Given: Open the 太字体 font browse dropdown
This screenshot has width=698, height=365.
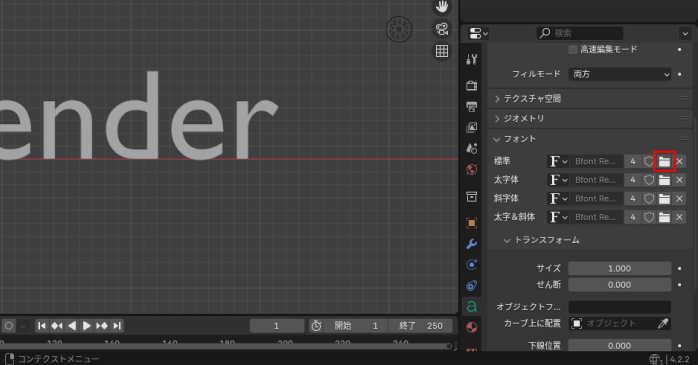Looking at the screenshot, I should click(558, 180).
